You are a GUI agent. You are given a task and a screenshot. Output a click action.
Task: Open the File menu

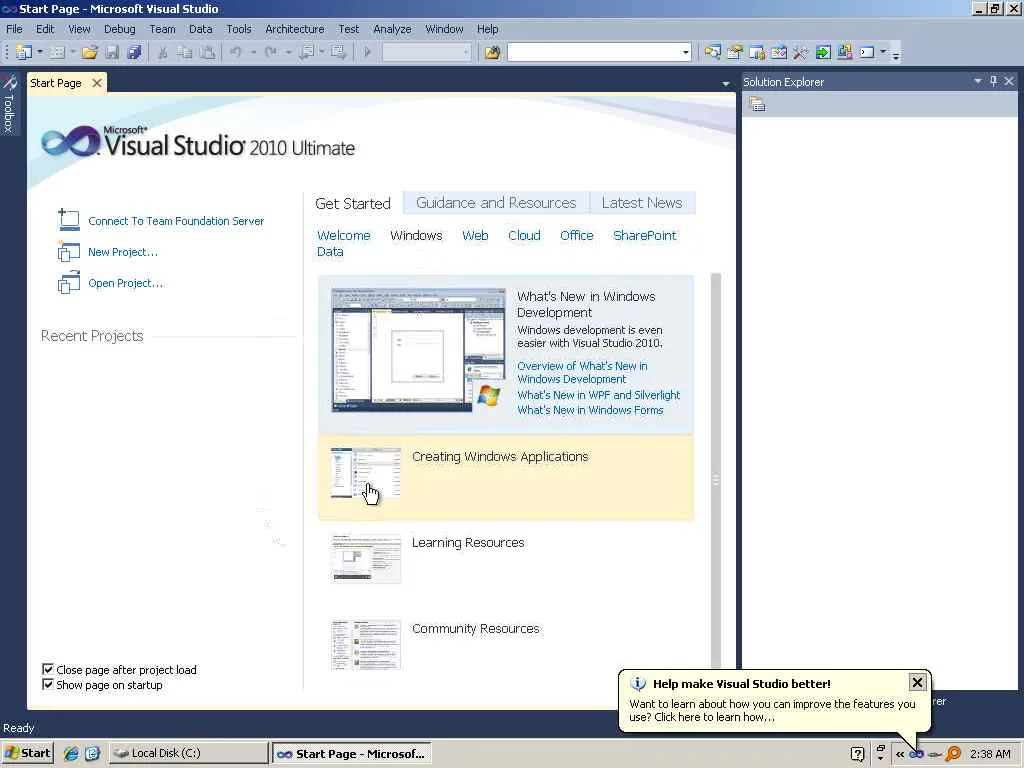[14, 29]
